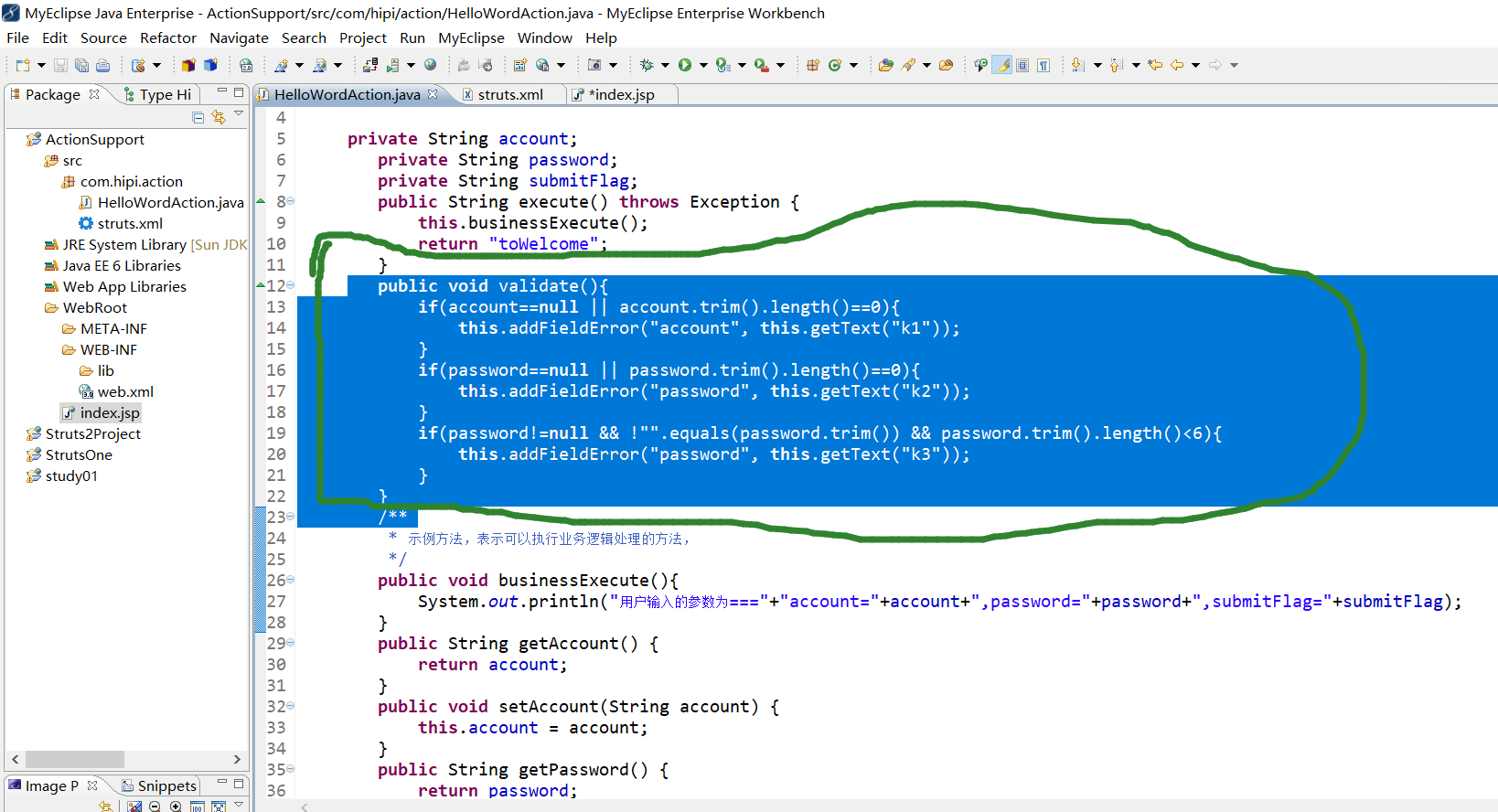Select the META-INF folder
This screenshot has height=812, width=1498.
pos(104,328)
